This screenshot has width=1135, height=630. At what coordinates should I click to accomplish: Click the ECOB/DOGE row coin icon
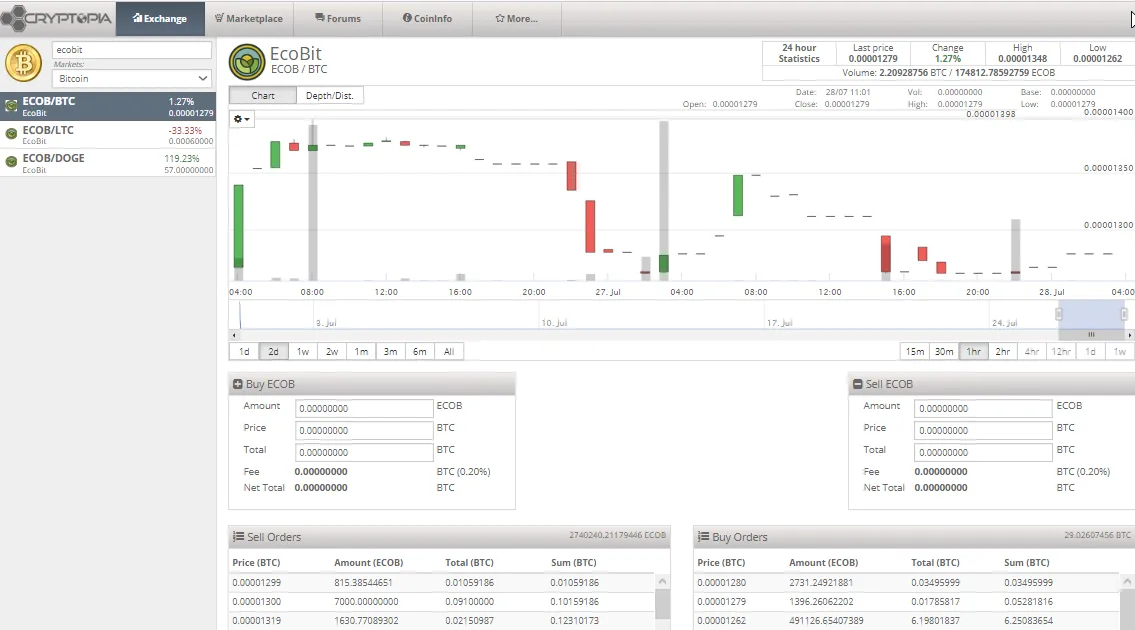pos(11,161)
